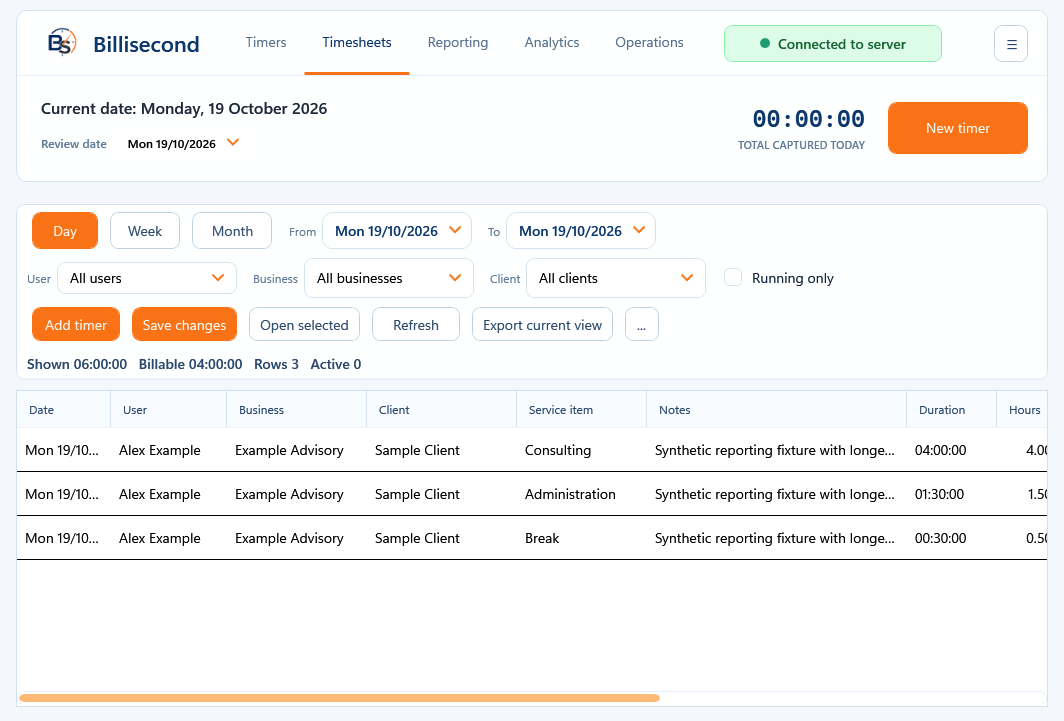Open the Operations tab
Viewport: 1064px width, 721px height.
pos(649,42)
